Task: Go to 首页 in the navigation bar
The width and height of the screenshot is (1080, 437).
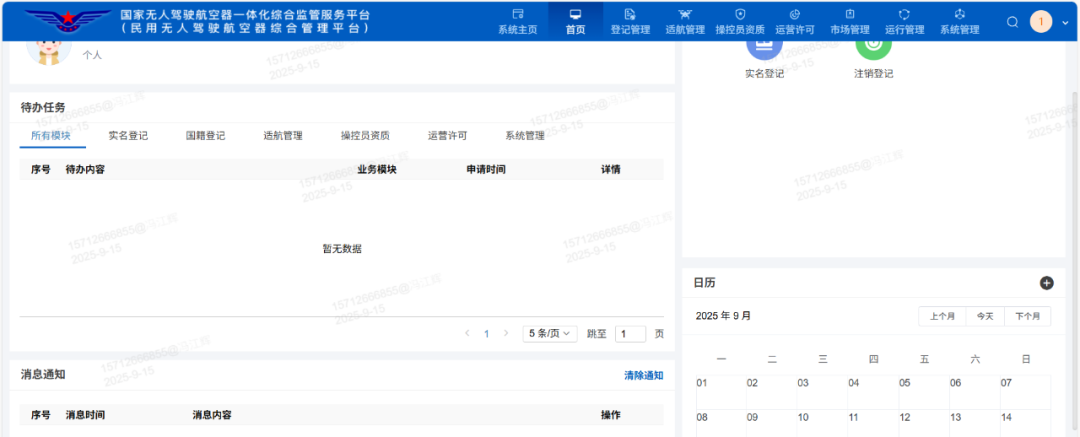Action: pos(575,22)
